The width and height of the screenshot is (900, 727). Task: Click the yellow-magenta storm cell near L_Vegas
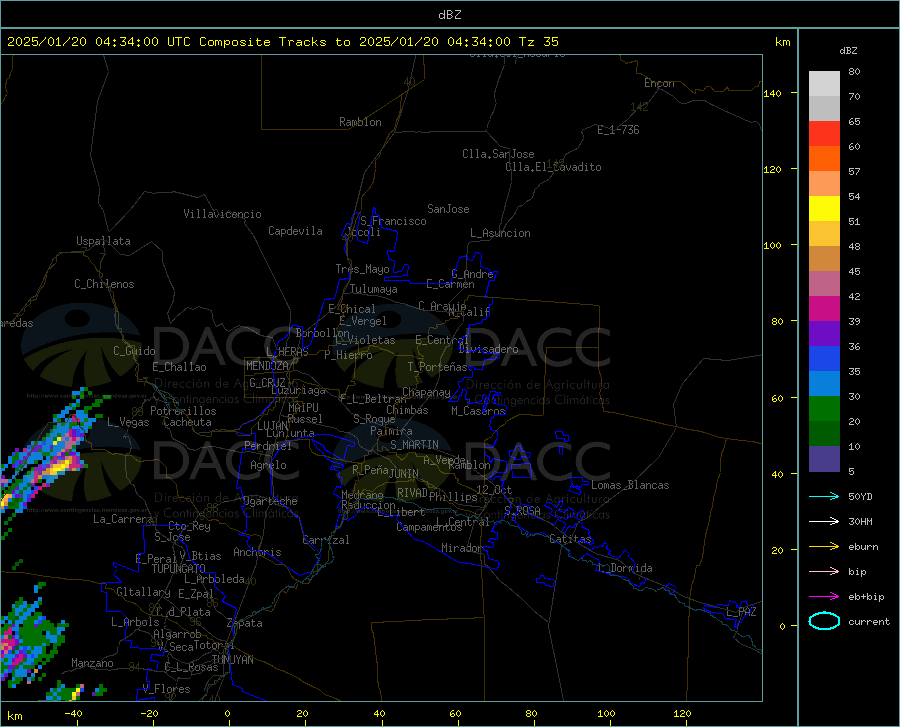point(58,467)
